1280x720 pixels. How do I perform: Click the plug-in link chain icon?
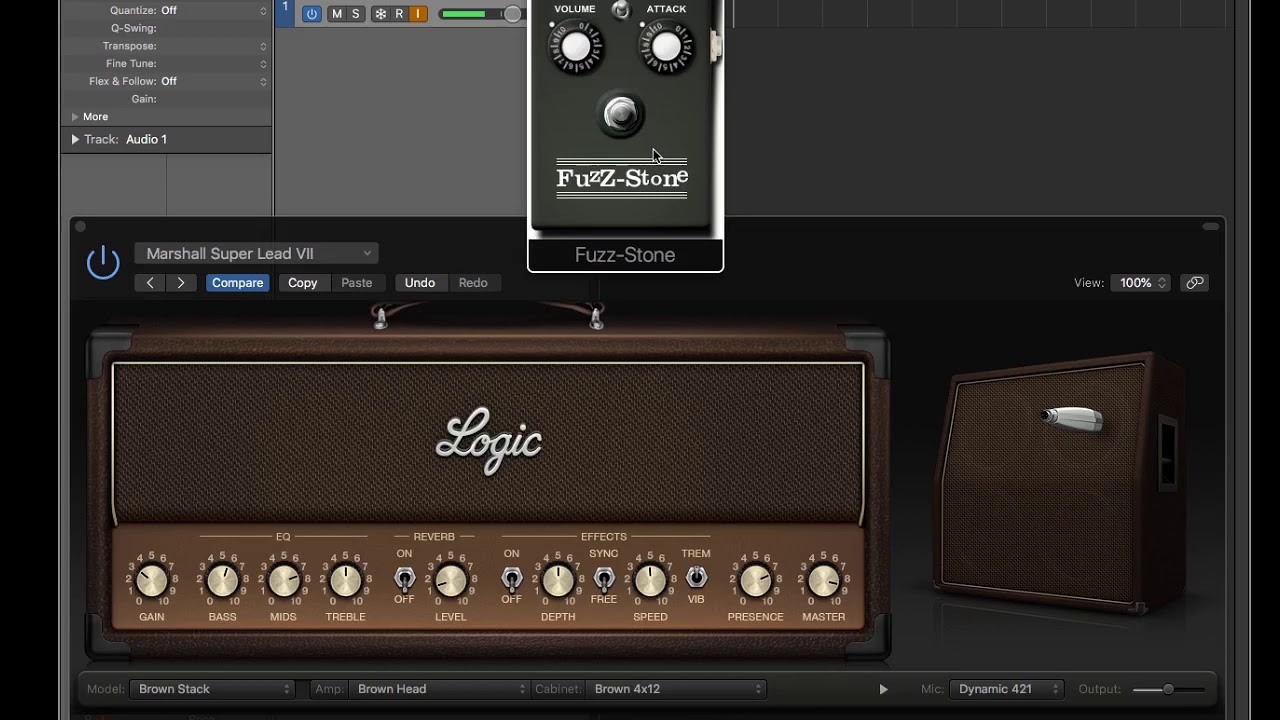(1195, 283)
